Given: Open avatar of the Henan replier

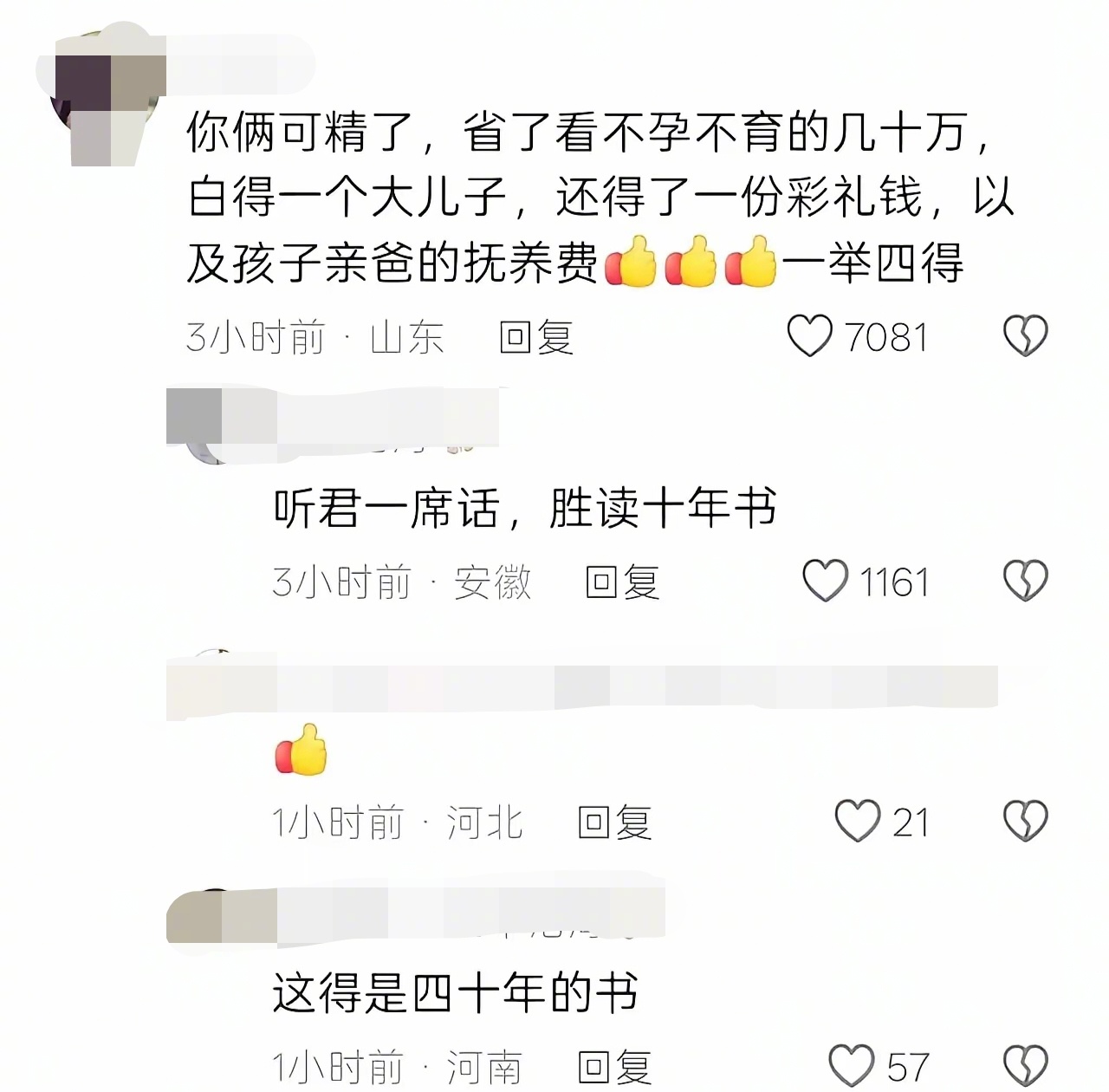Looking at the screenshot, I should 210,920.
